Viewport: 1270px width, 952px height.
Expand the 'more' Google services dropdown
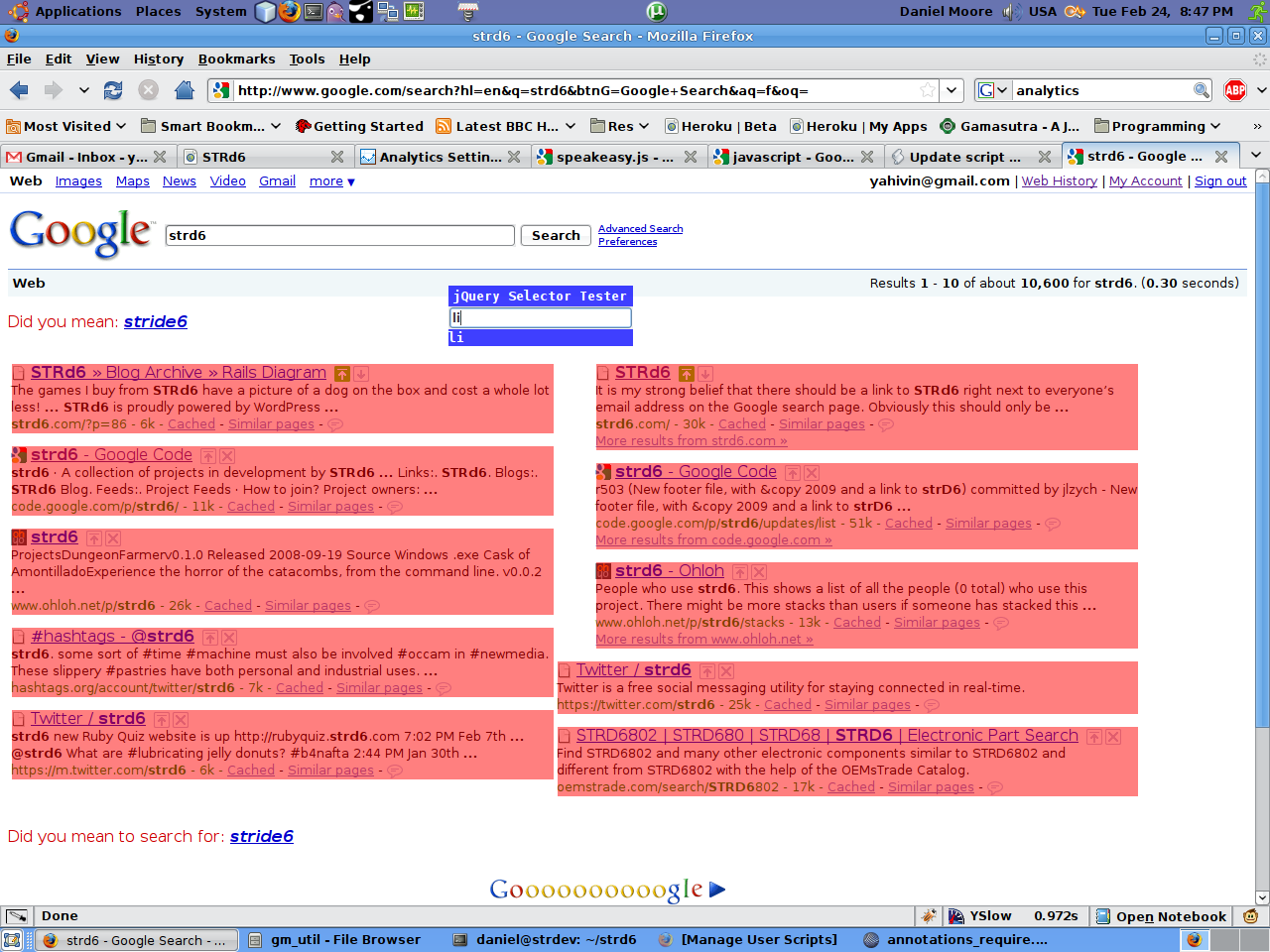pos(331,181)
